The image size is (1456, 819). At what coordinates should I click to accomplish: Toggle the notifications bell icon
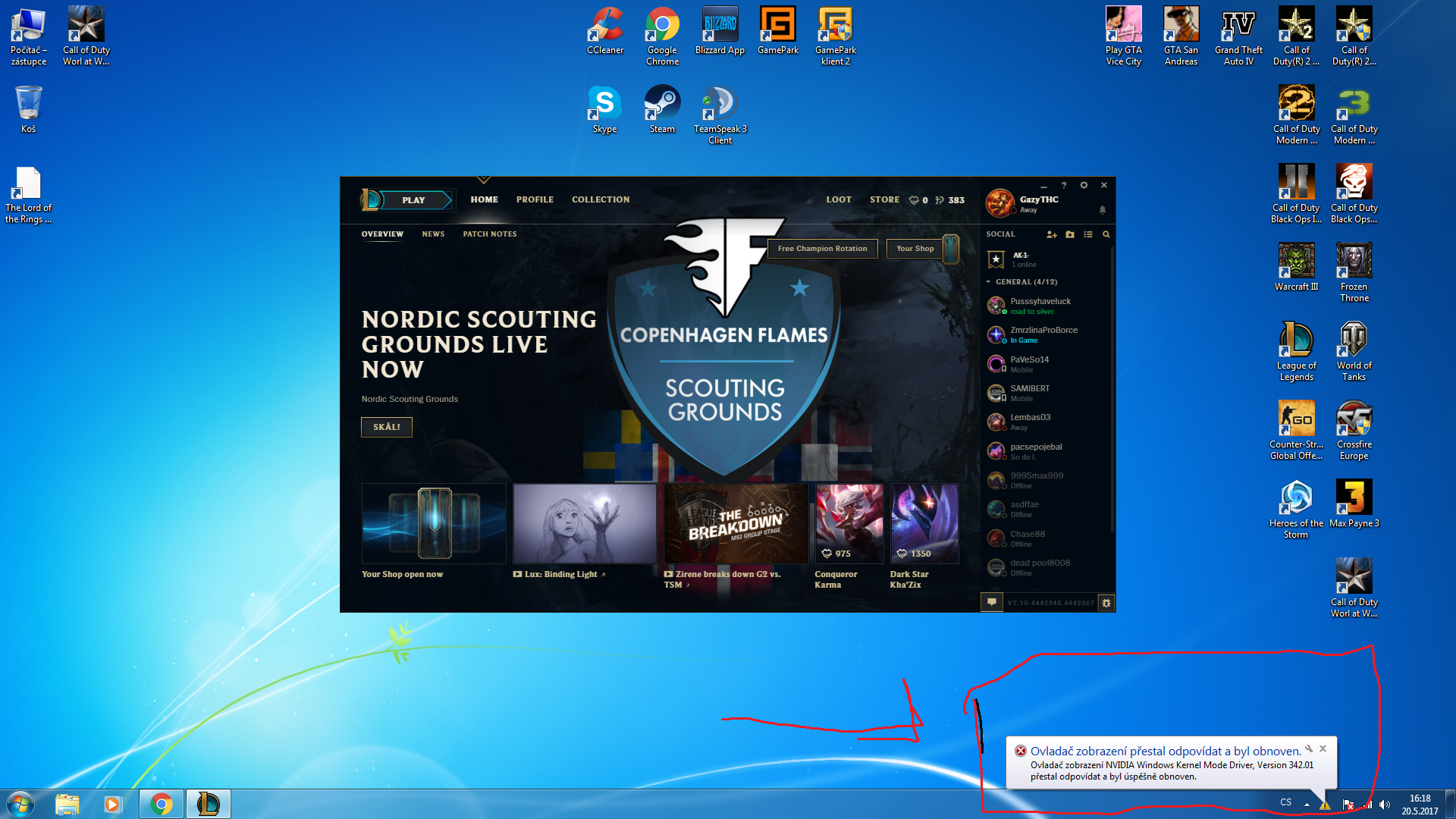1103,210
